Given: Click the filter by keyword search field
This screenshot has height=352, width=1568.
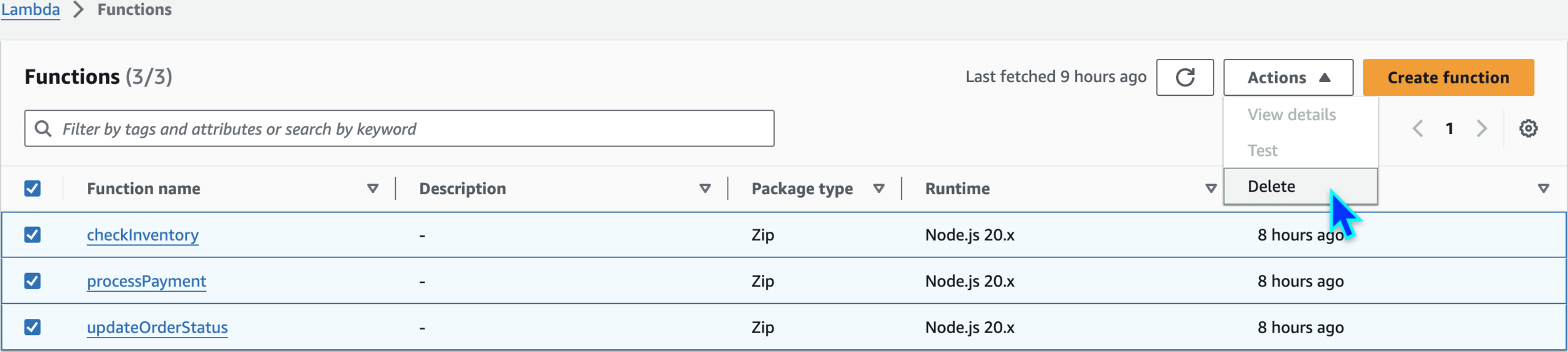Looking at the screenshot, I should pyautogui.click(x=414, y=128).
